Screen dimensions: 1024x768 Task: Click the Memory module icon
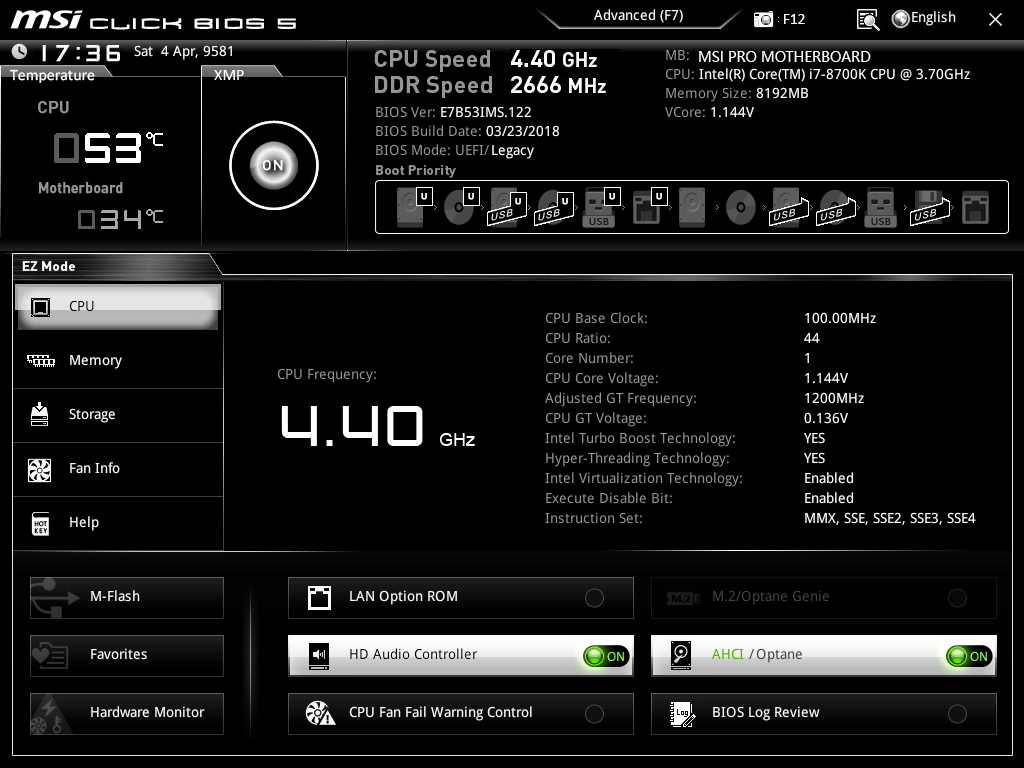point(40,361)
